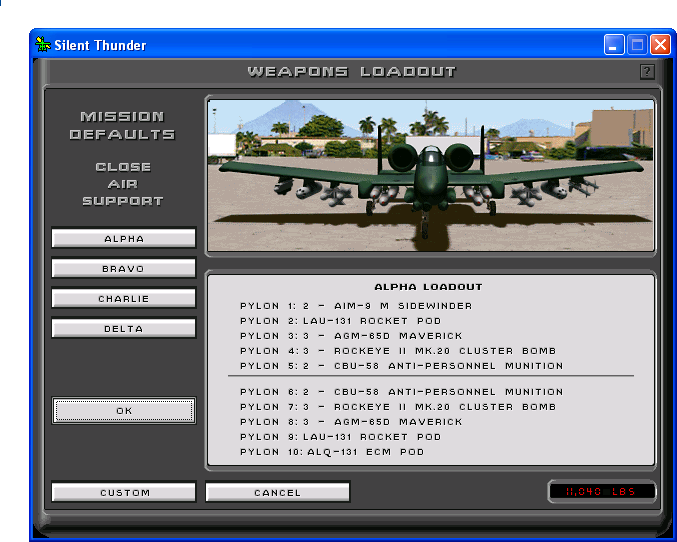677x542 pixels.
Task: Choose the BRAVO loadout preset
Action: pos(124,269)
